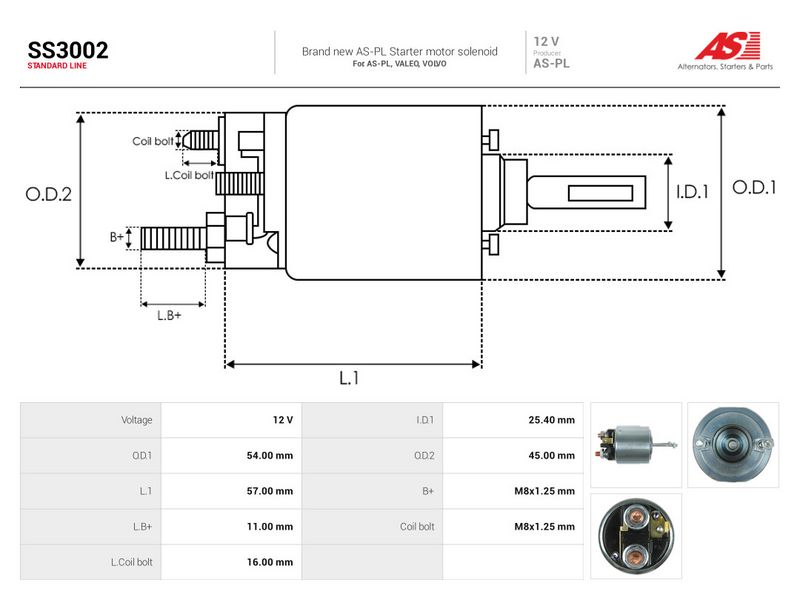Click the 'For AS-PL, VALEO, VOLVO' subtitle
800x600 pixels.
click(x=399, y=64)
